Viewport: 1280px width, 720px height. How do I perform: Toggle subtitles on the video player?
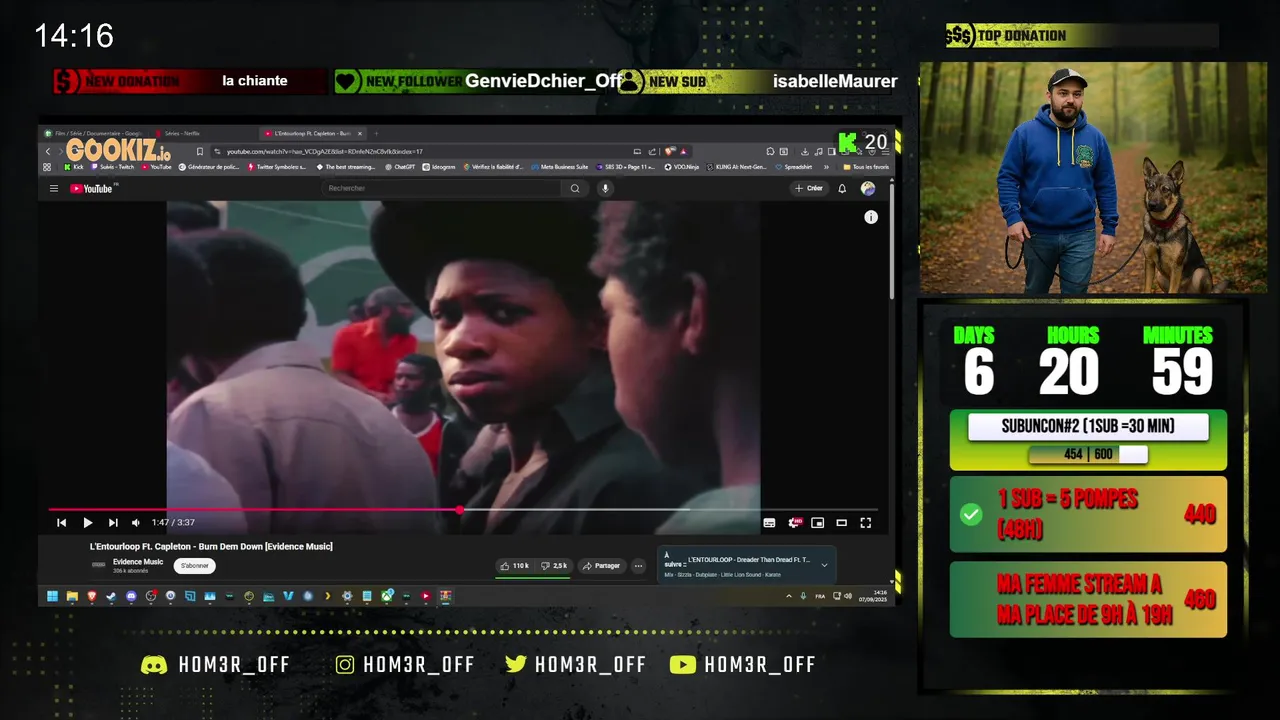pos(769,522)
